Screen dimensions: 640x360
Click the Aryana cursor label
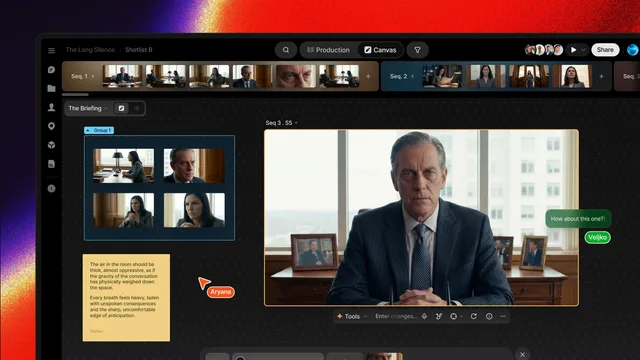(220, 292)
